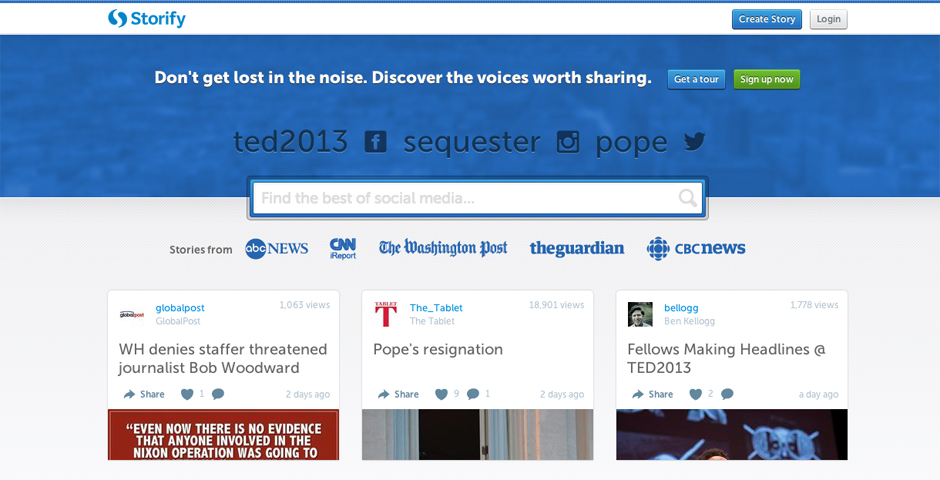Viewport: 940px width, 480px height.
Task: Open the Pope's resignation story title
Action: coord(438,350)
